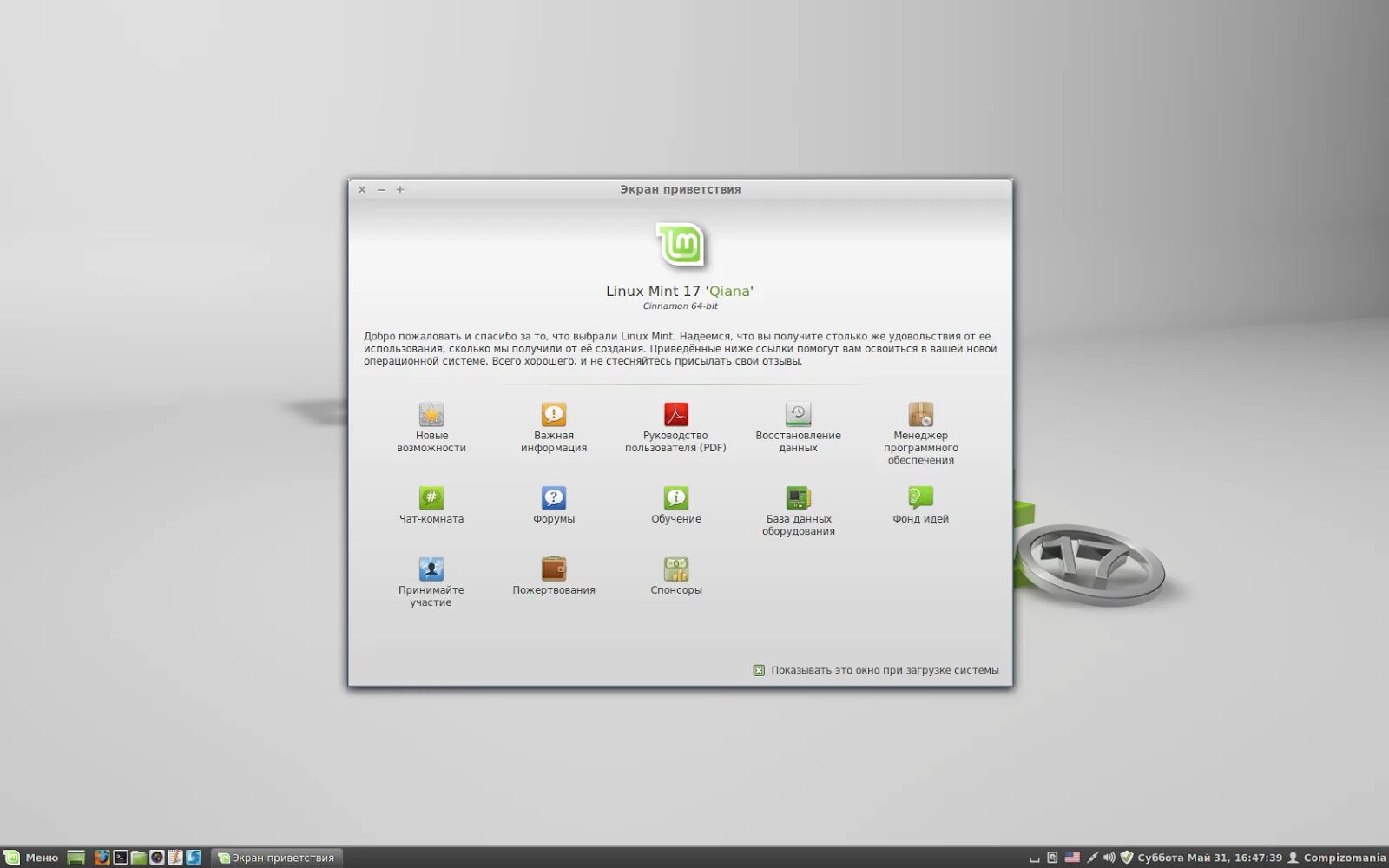This screenshot has width=1389, height=868.
Task: Click the leftmost underscore tray icon
Action: [1034, 859]
